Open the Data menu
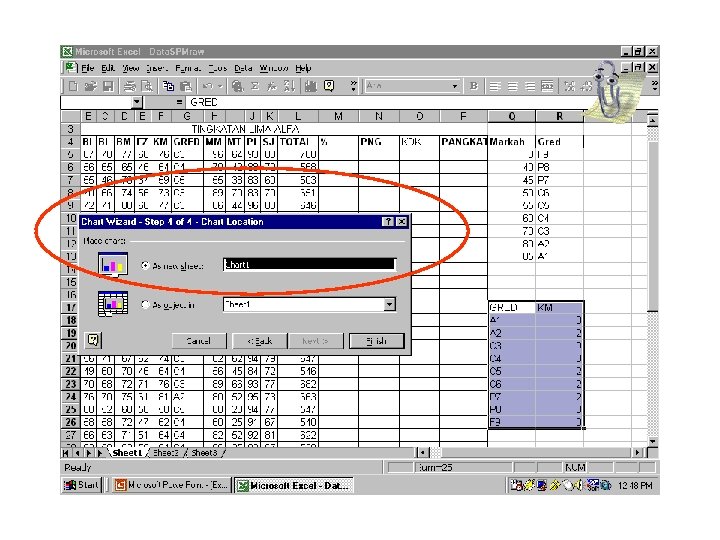720x540 pixels. [x=243, y=68]
